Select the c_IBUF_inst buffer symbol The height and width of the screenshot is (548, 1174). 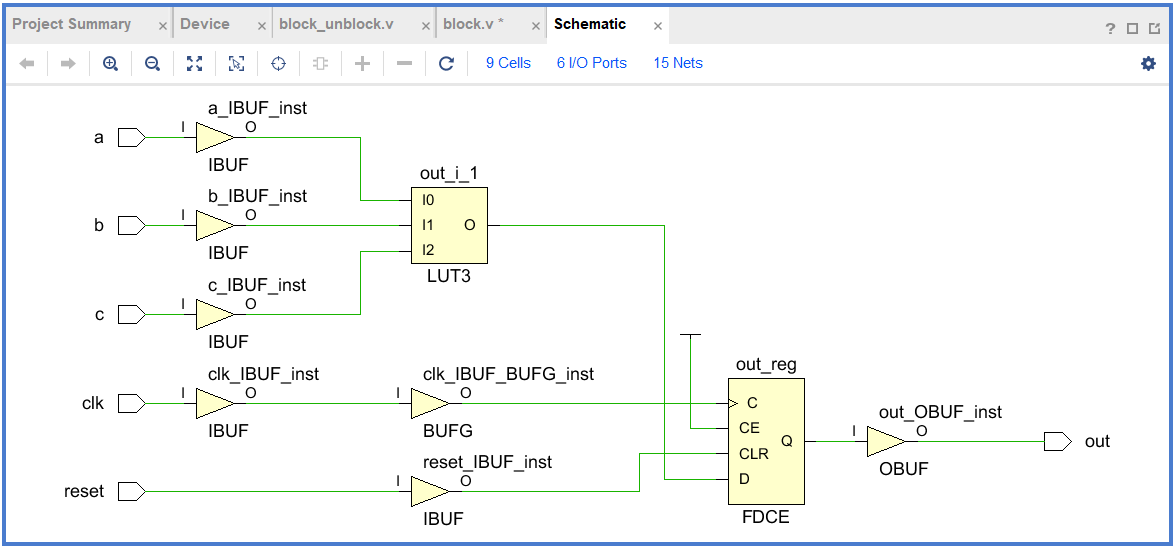point(215,314)
